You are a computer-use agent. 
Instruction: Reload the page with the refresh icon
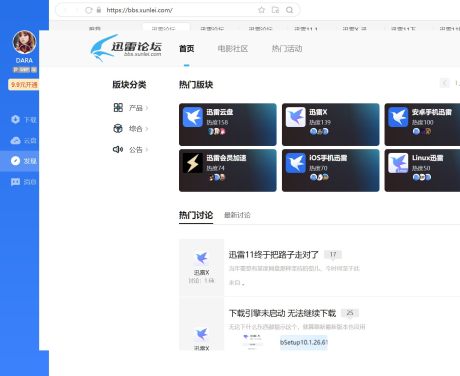coord(89,10)
